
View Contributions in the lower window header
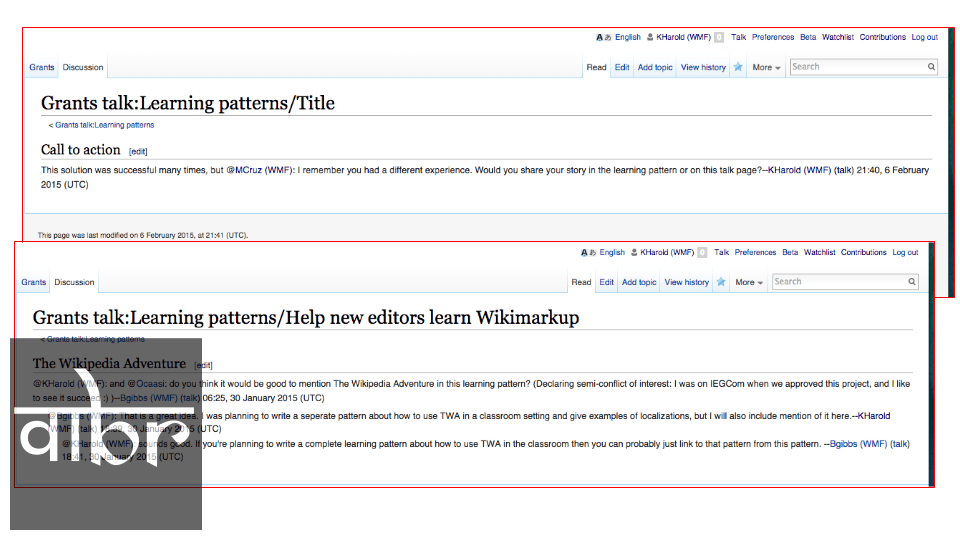863,252
